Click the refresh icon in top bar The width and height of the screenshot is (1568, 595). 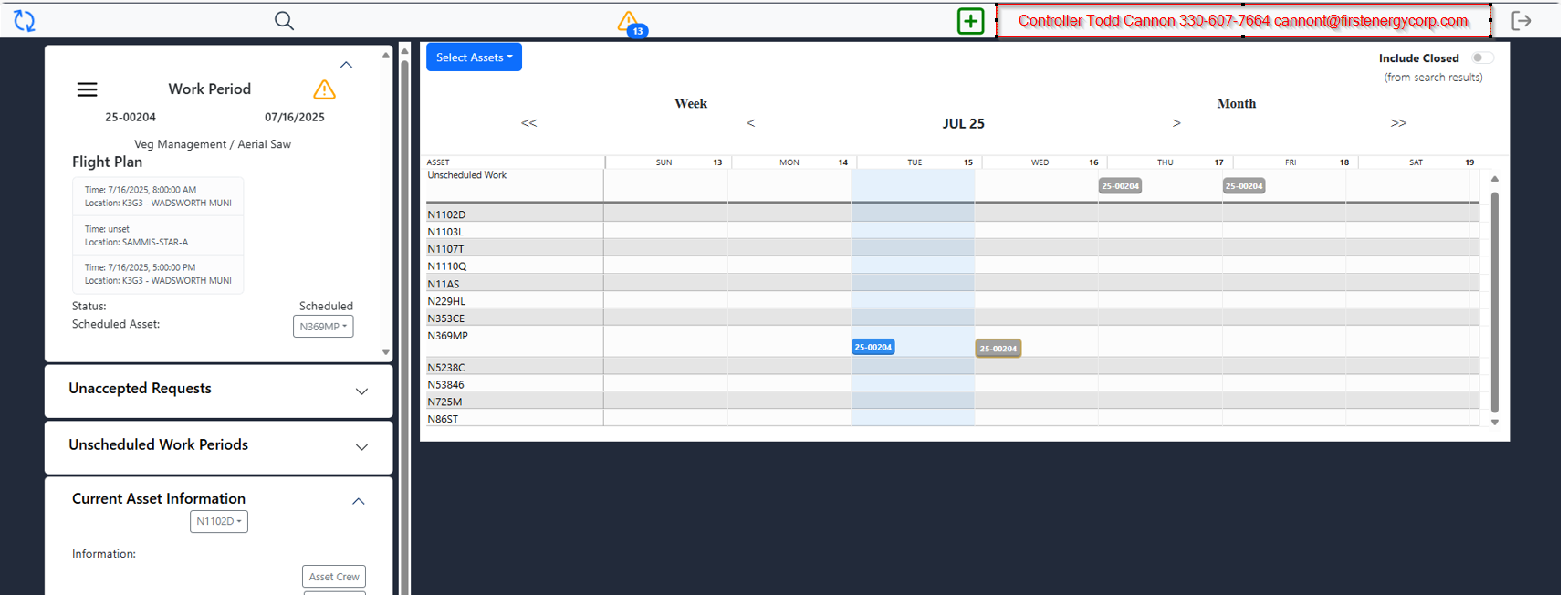pos(25,21)
